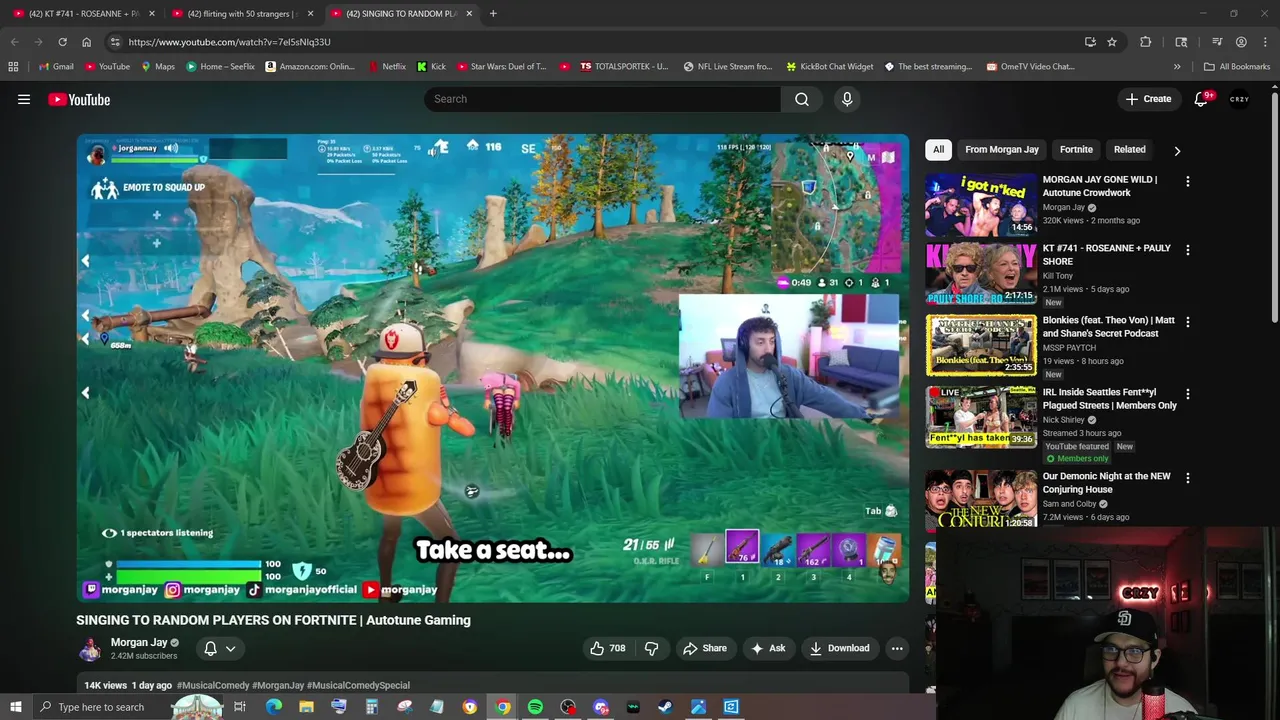Open the Amazon.com bookmark
The image size is (1280, 720).
point(310,67)
